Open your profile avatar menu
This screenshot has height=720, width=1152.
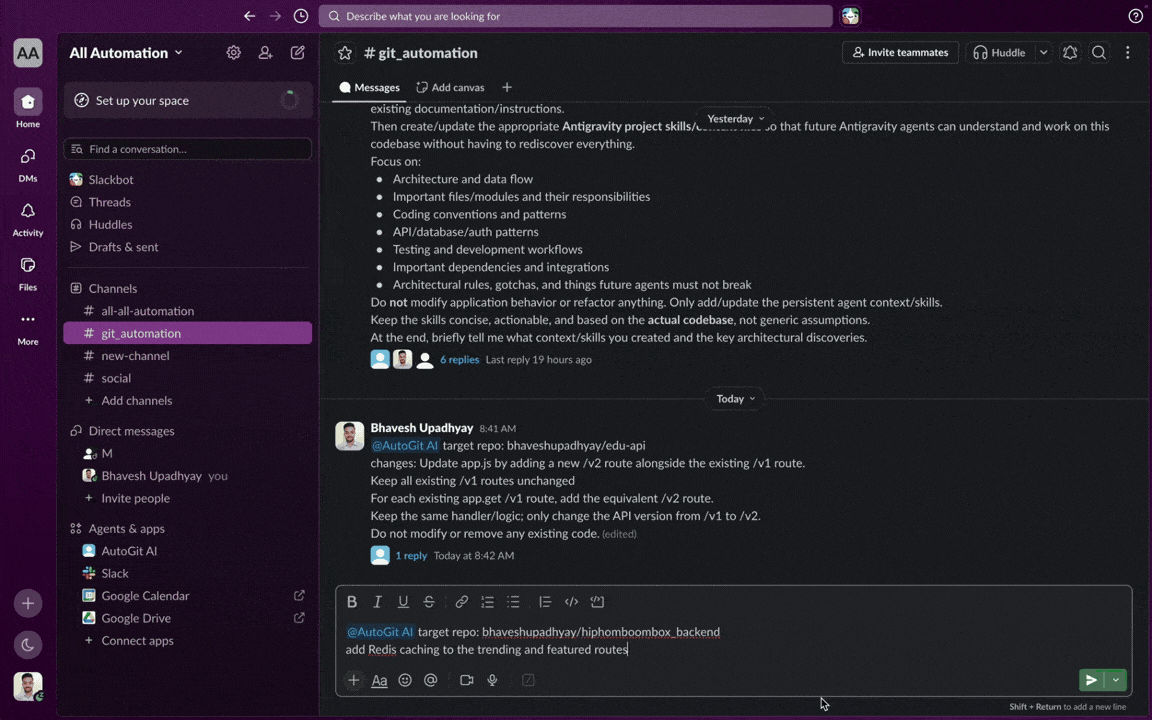tap(28, 687)
